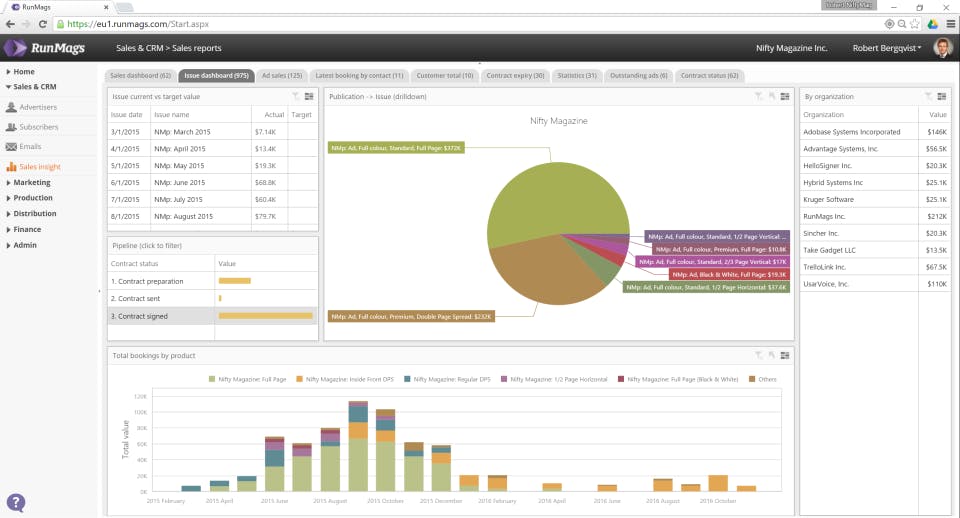The image size is (960, 518).
Task: Click the Full Page $372K pie label
Action: coord(396,148)
